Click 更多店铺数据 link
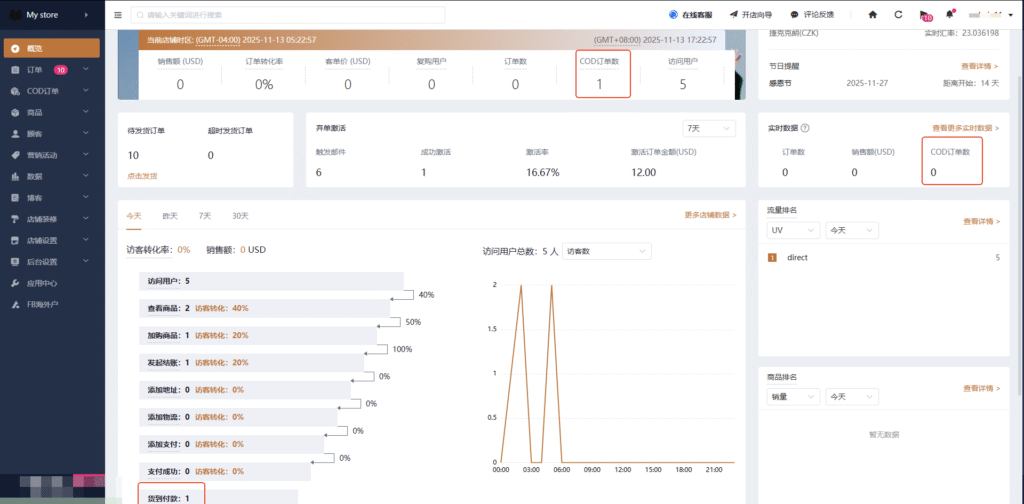This screenshot has height=504, width=1024. coord(710,215)
